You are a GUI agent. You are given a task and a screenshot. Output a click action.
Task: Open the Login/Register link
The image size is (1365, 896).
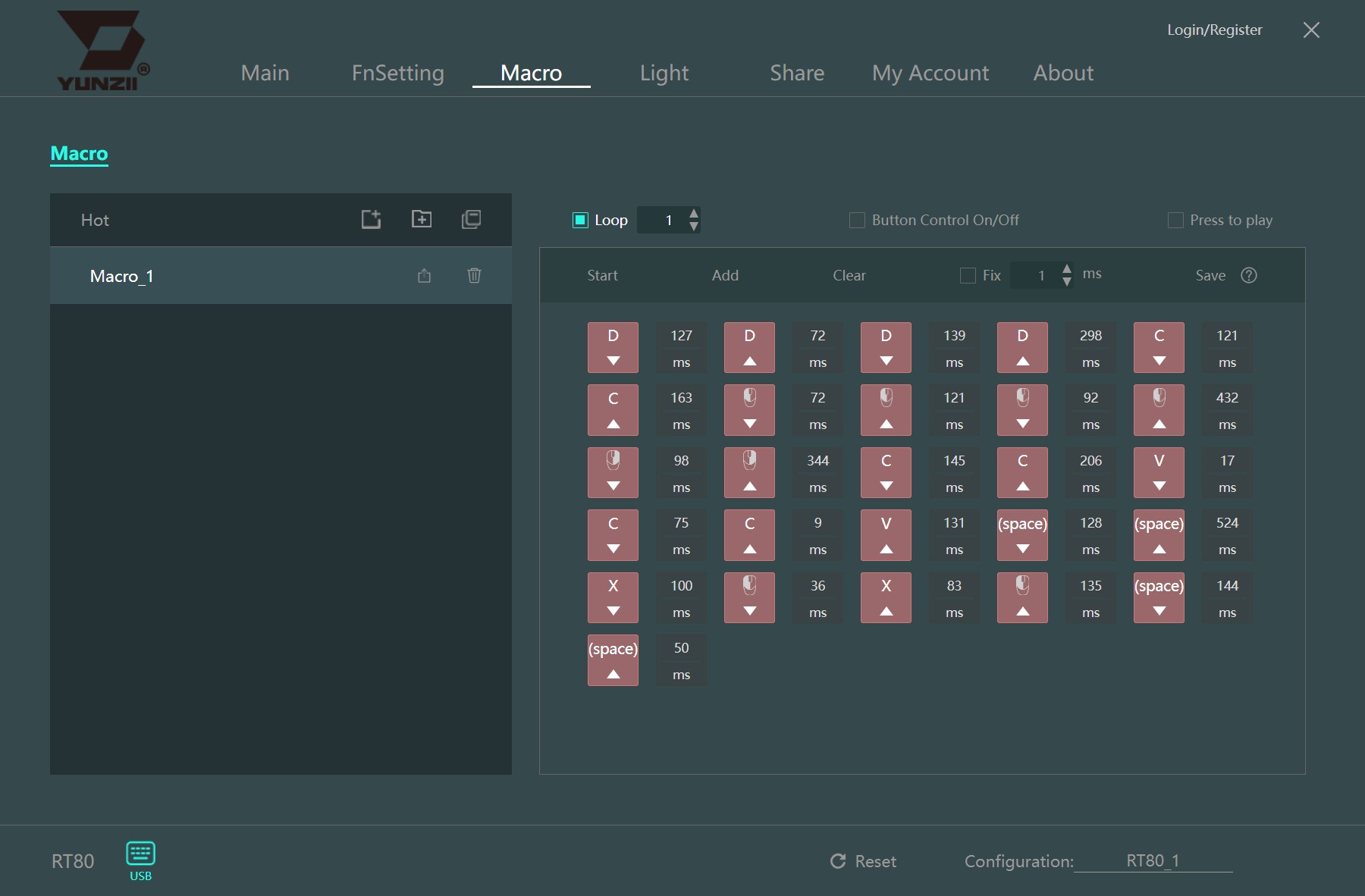[x=1214, y=30]
